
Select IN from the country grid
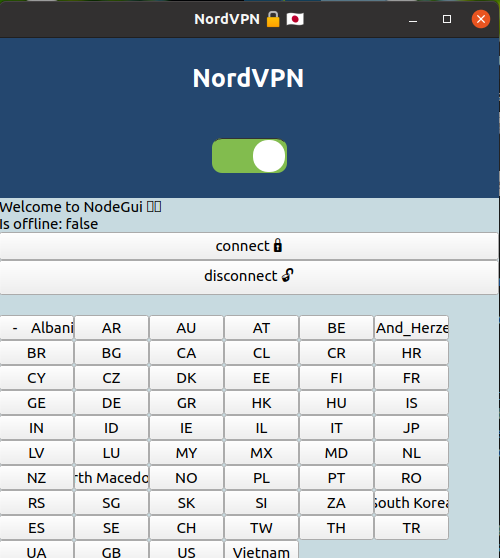(x=37, y=428)
